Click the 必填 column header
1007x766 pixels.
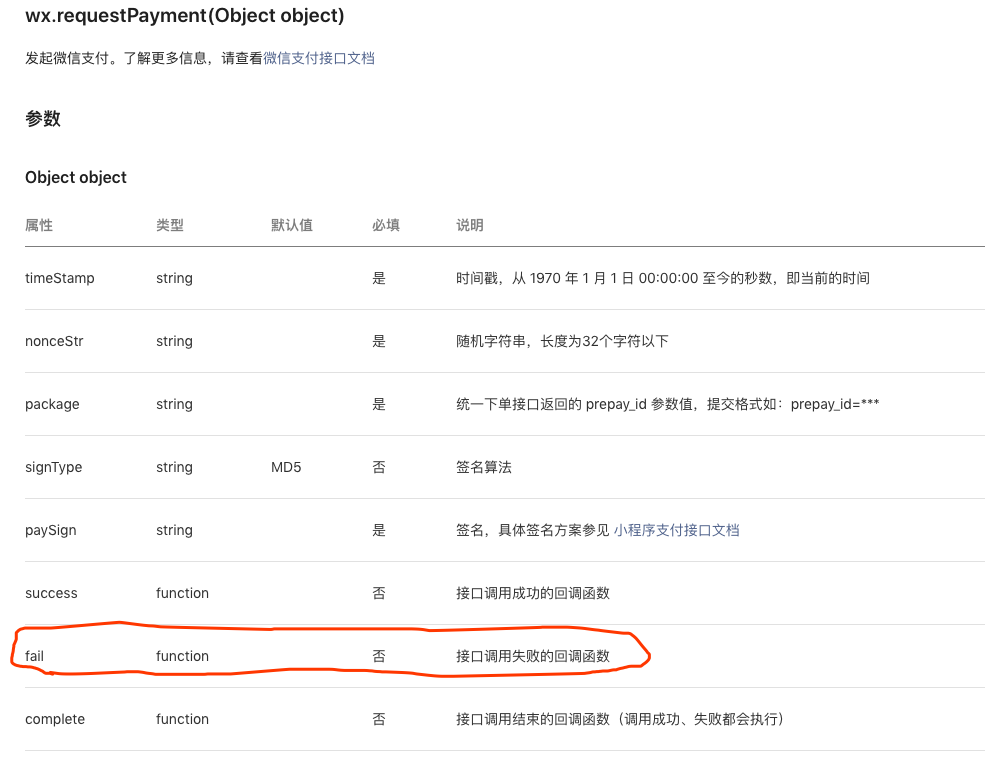[386, 225]
